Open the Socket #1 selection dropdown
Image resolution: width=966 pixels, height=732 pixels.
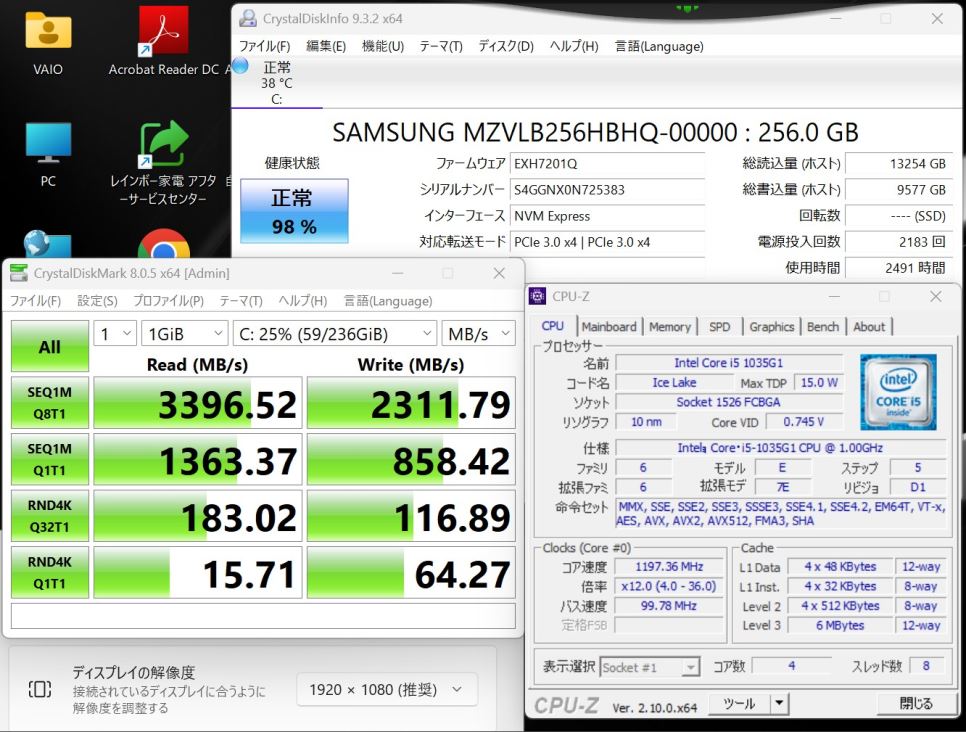(x=649, y=667)
